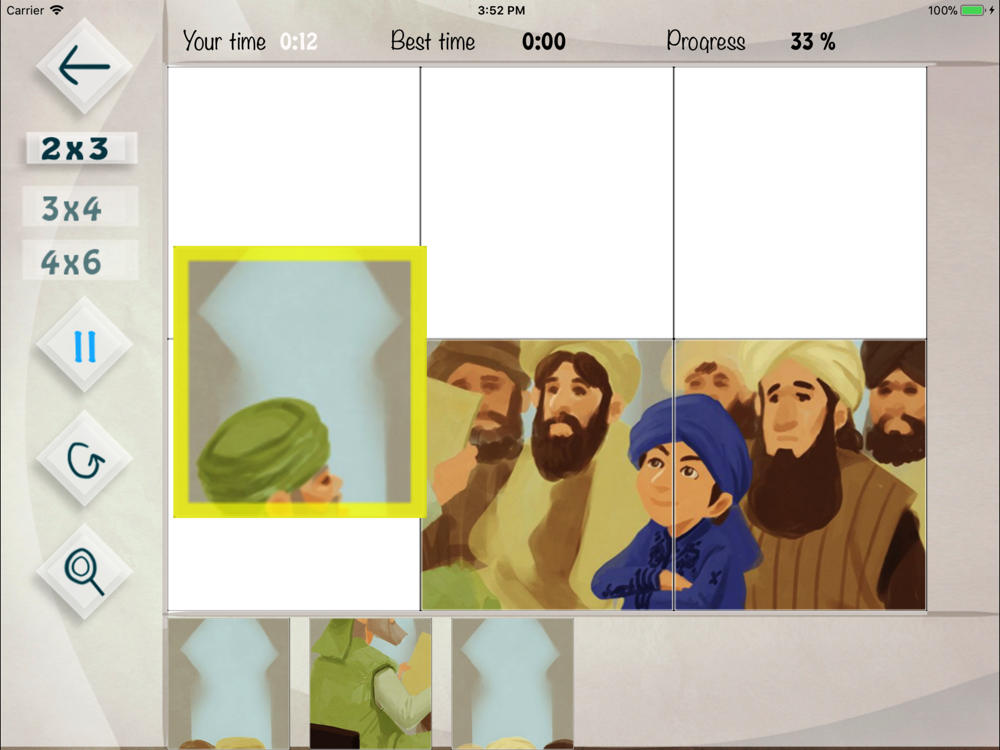The width and height of the screenshot is (1000, 750).
Task: Click the empty top-right puzzle slot
Action: pos(800,203)
